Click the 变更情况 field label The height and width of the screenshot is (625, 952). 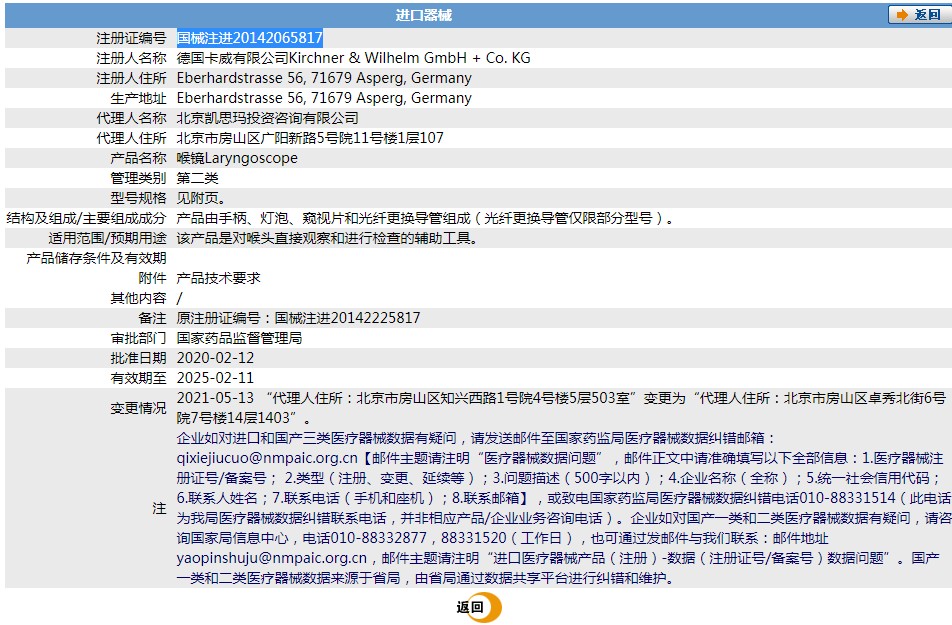138,408
